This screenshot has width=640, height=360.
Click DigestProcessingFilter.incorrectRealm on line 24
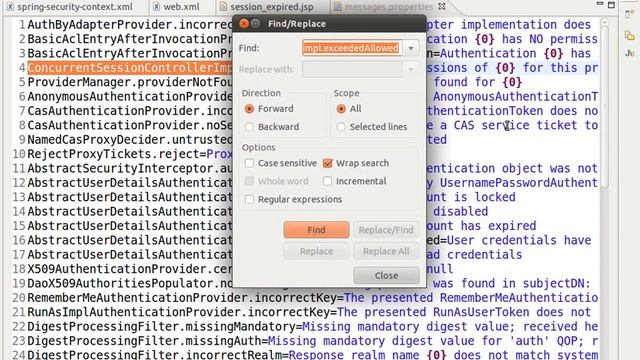coord(154,354)
